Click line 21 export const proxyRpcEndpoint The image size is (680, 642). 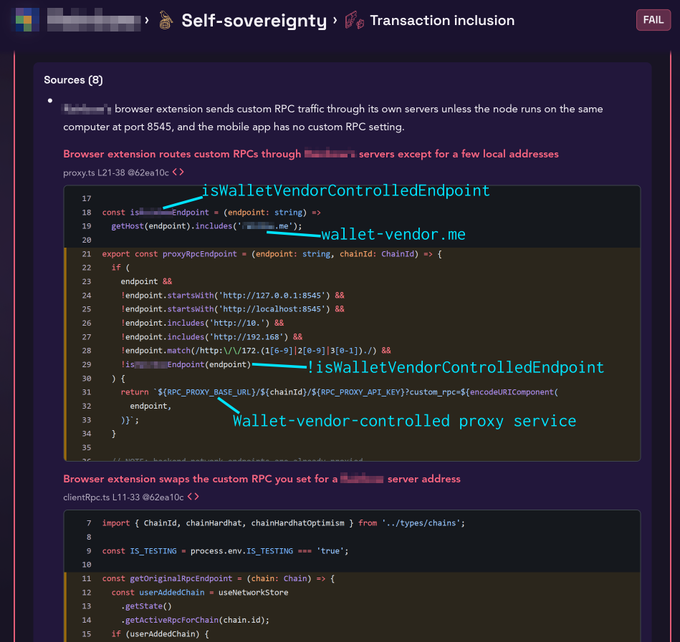point(272,254)
